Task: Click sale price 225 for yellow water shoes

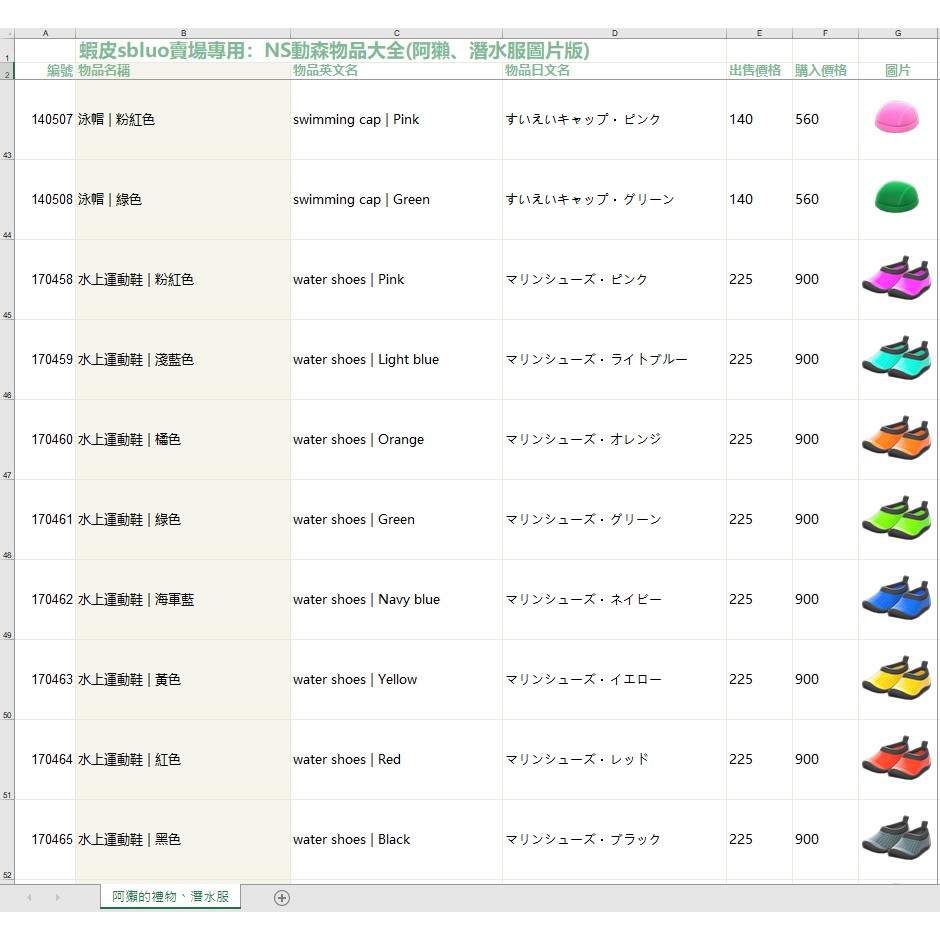Action: click(760, 680)
